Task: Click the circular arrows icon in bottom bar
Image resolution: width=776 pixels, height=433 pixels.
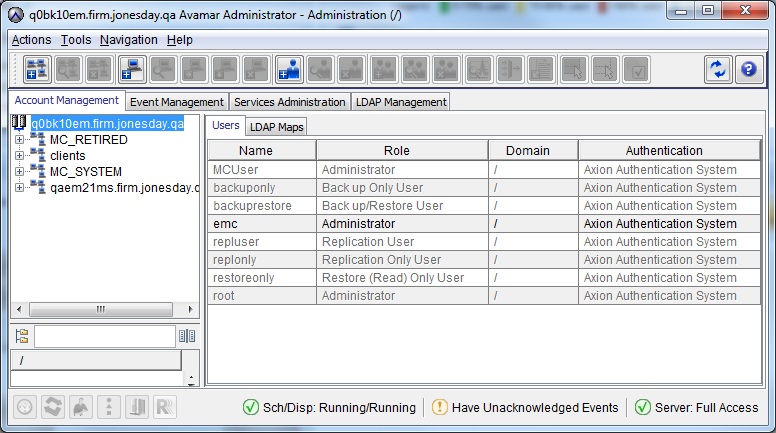Action: click(x=53, y=407)
